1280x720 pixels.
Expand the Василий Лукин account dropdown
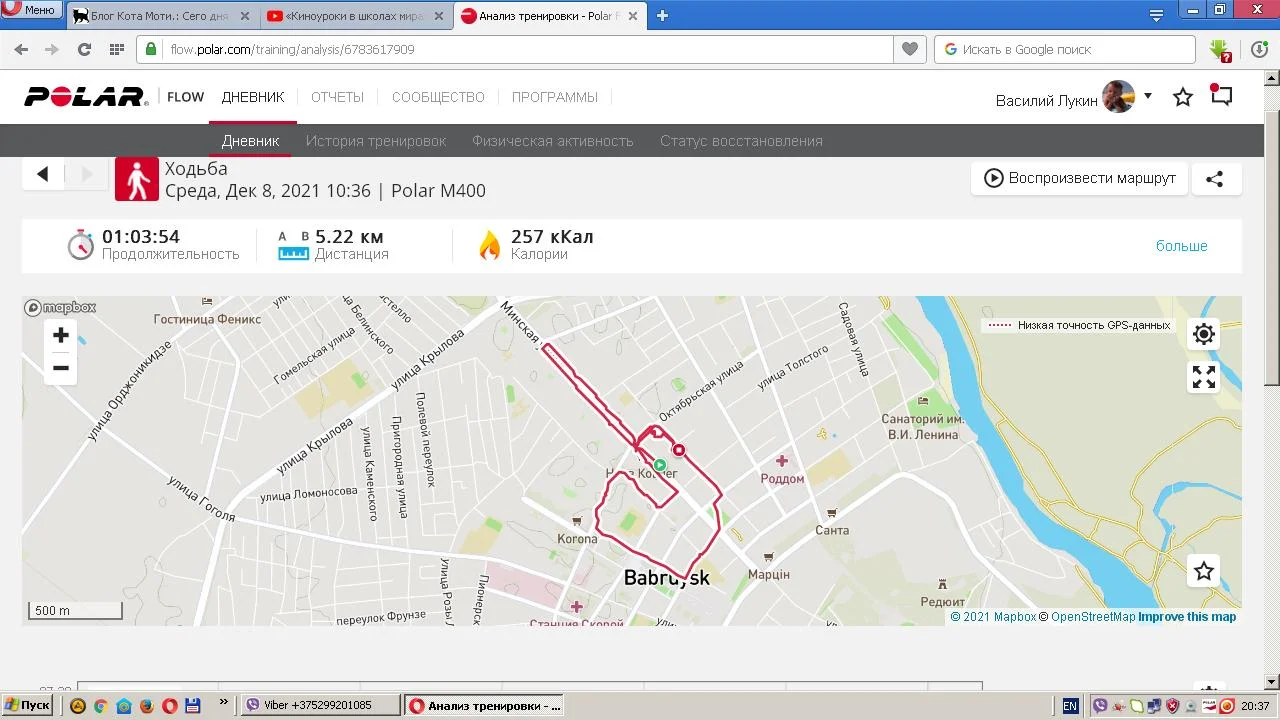coord(1148,96)
